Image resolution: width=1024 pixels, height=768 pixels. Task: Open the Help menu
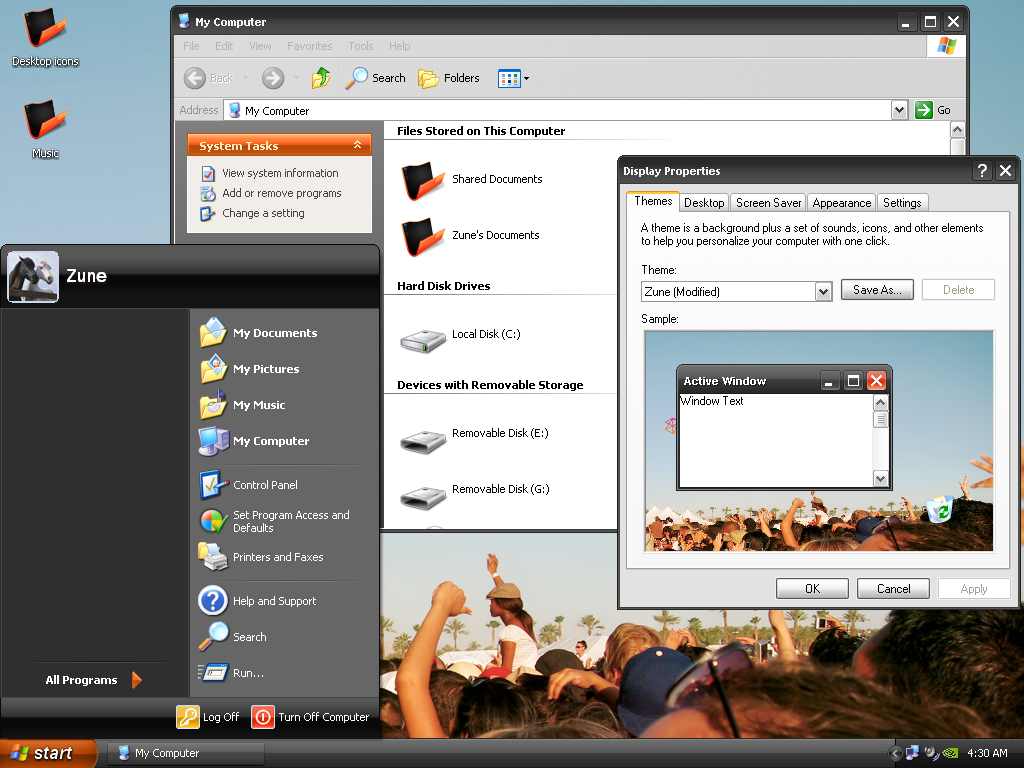pos(400,46)
